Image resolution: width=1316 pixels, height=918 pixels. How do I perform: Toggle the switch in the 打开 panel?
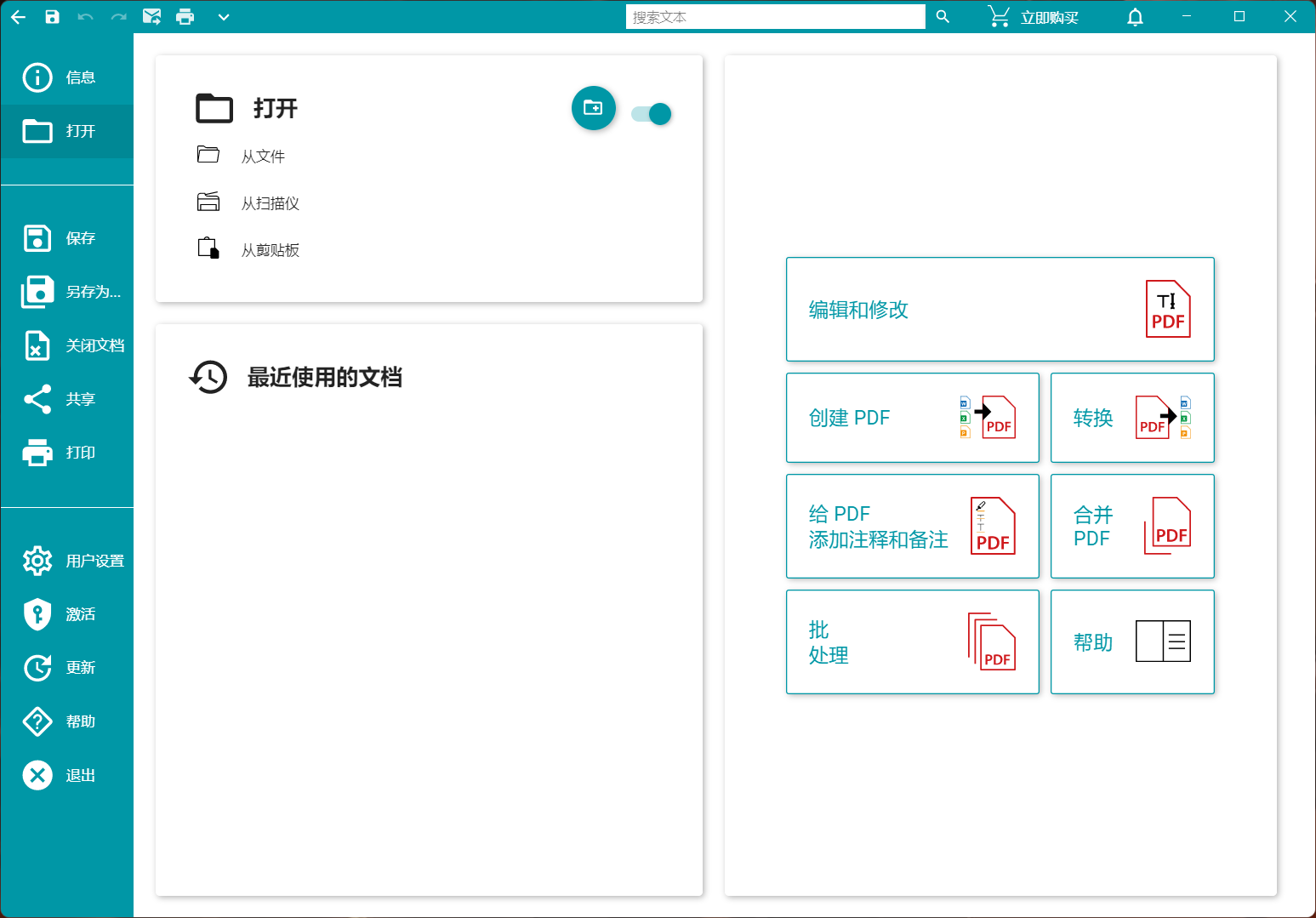point(652,114)
